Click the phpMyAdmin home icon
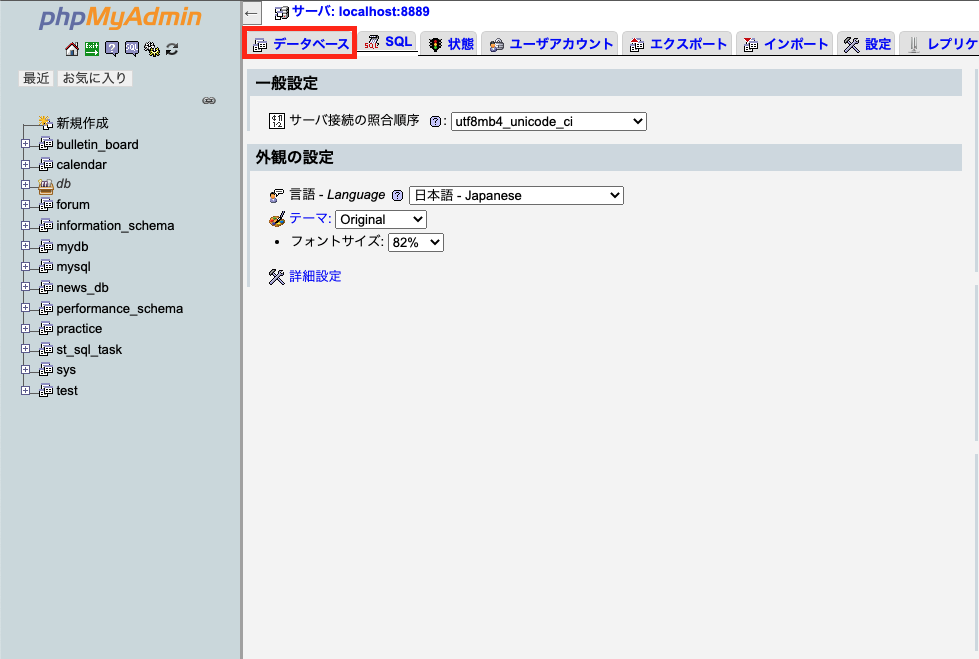Viewport: 979px width, 659px height. 71,47
